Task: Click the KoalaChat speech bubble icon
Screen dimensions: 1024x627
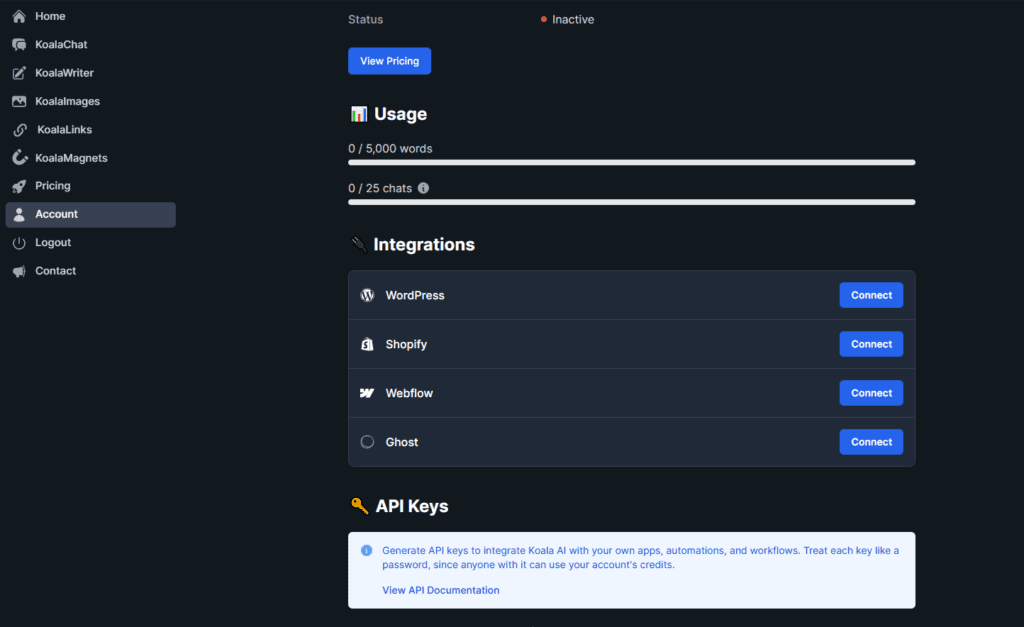Action: pyautogui.click(x=19, y=44)
